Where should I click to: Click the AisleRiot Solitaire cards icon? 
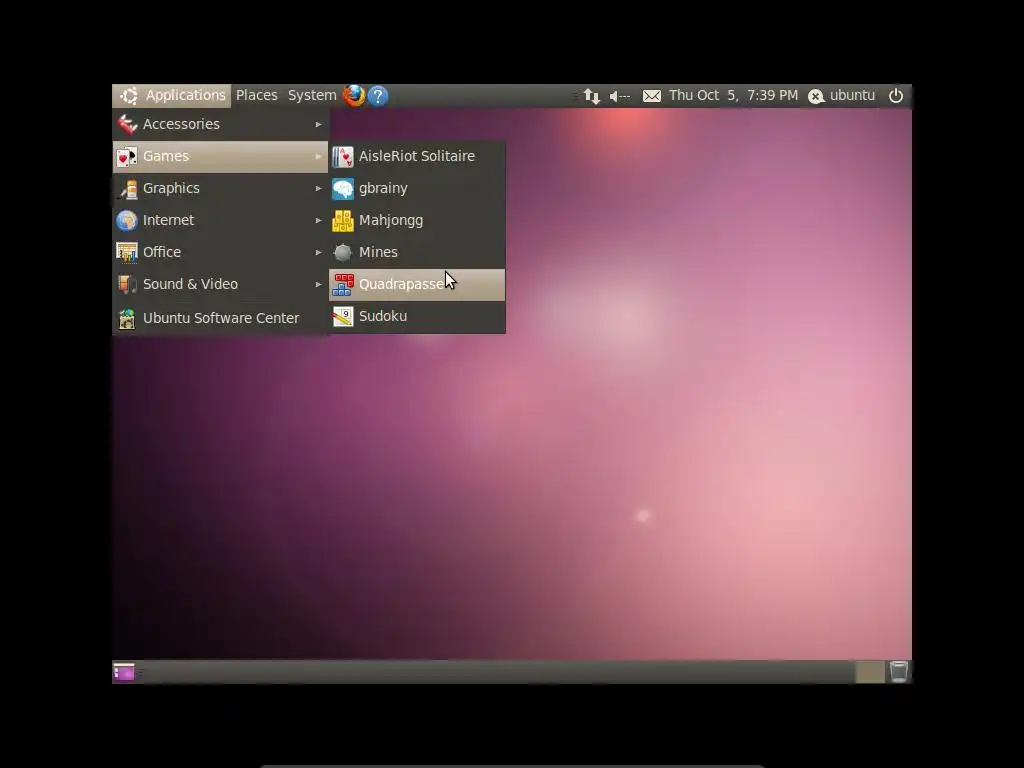coord(343,157)
